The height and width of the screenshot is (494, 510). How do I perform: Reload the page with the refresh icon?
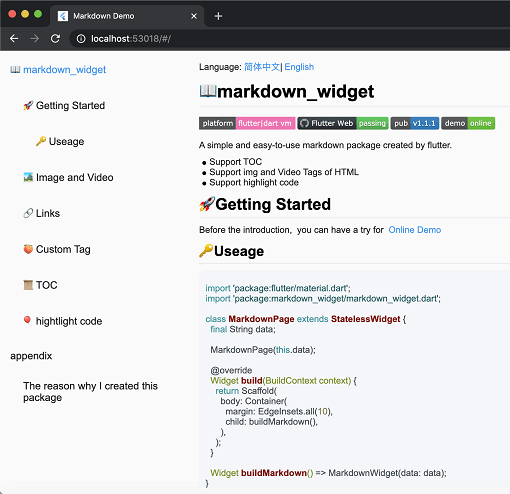(x=55, y=39)
